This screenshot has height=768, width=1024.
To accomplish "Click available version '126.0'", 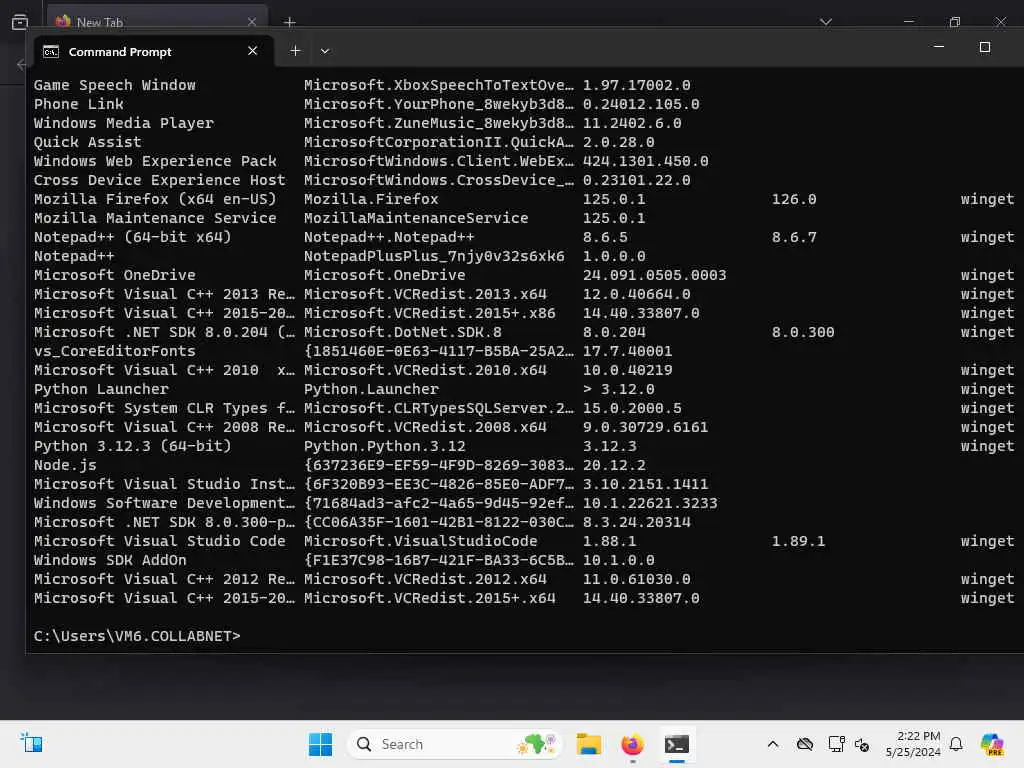I will [x=793, y=199].
